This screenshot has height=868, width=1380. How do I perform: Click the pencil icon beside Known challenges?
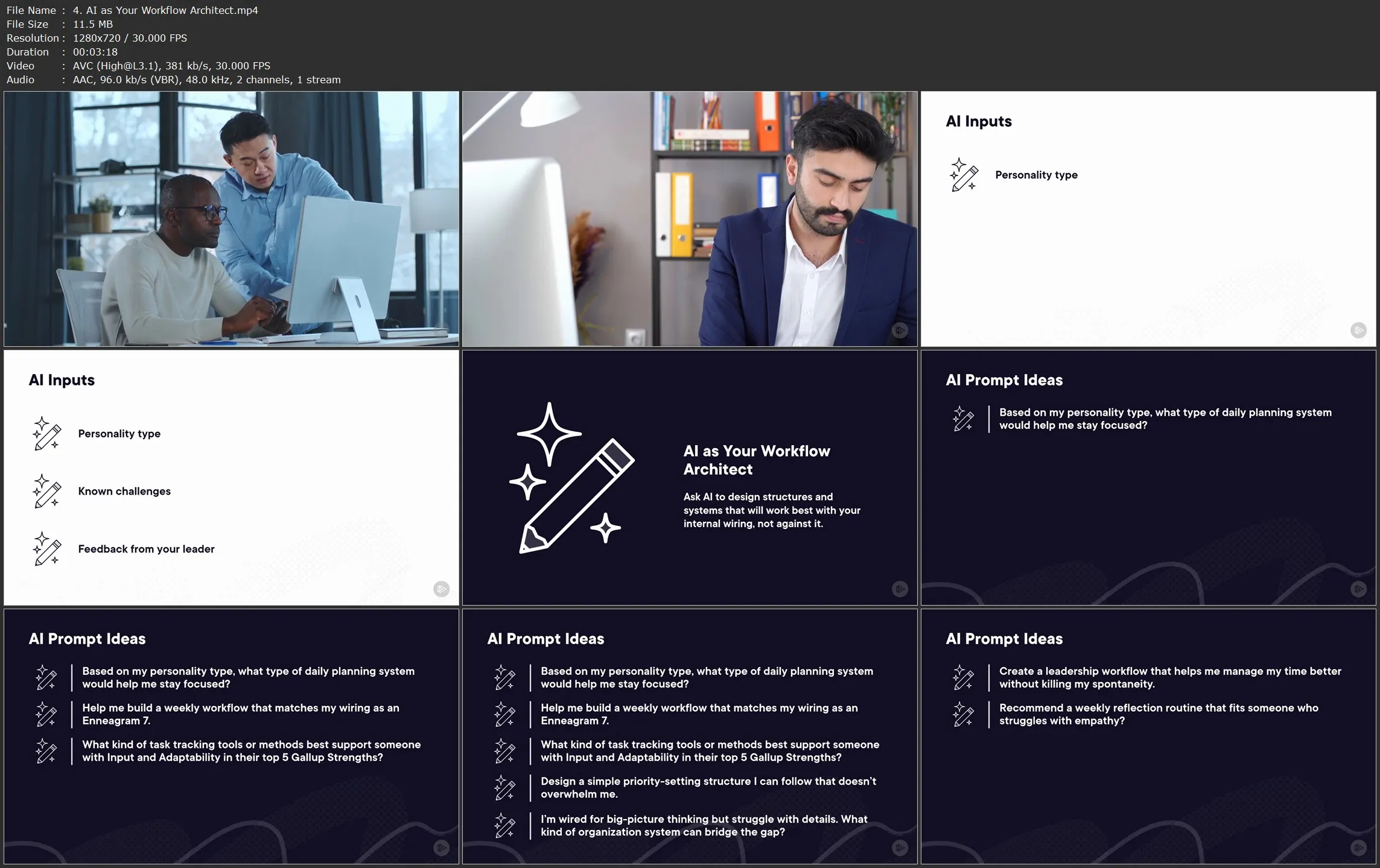(x=47, y=491)
